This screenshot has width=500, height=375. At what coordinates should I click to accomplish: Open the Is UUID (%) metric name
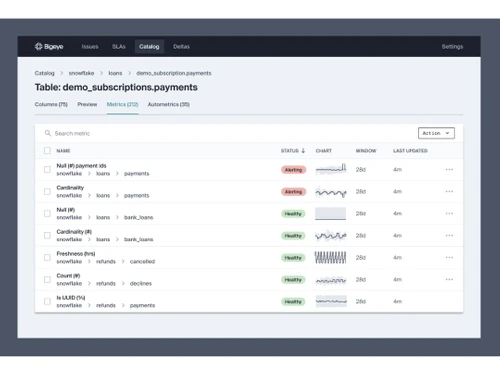point(71,298)
